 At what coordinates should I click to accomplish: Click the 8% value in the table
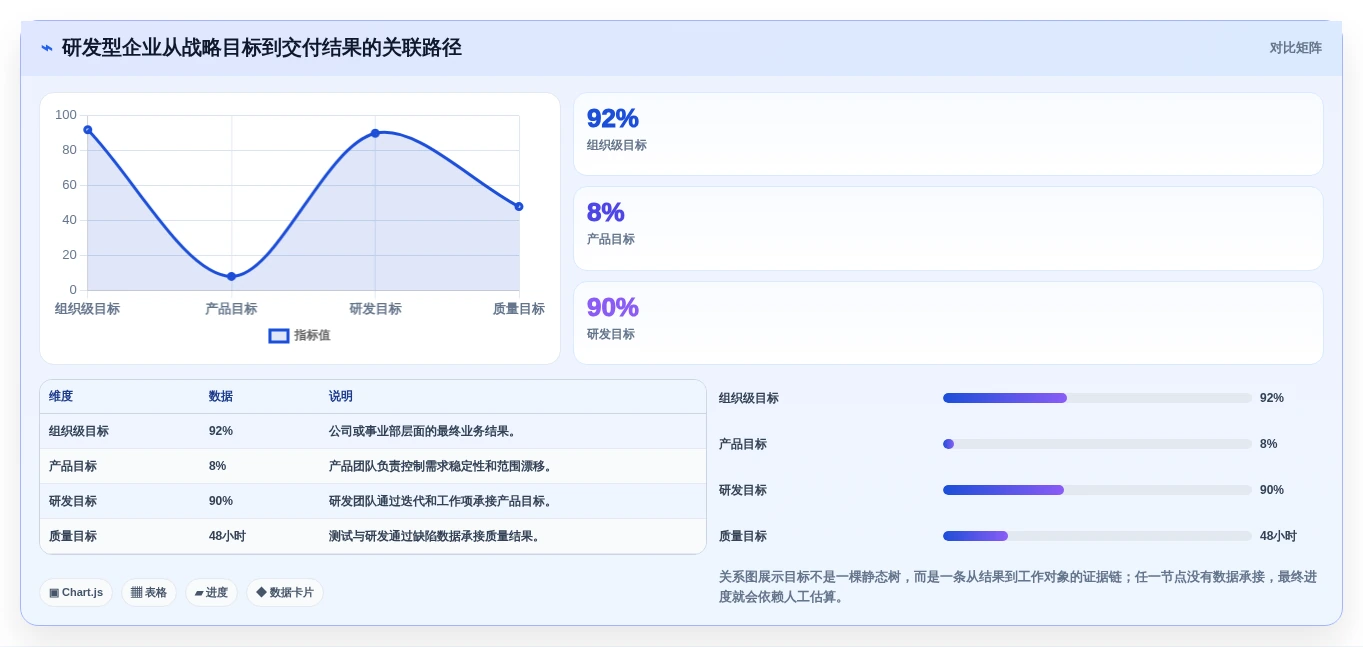(218, 466)
